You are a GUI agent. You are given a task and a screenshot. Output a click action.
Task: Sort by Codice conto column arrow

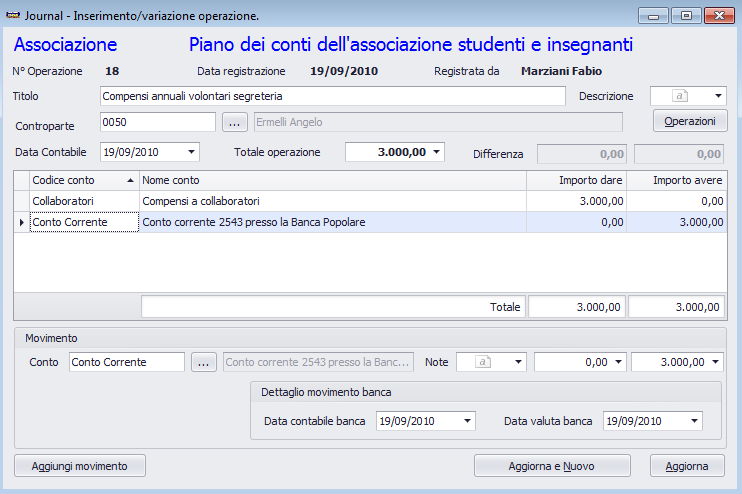130,180
